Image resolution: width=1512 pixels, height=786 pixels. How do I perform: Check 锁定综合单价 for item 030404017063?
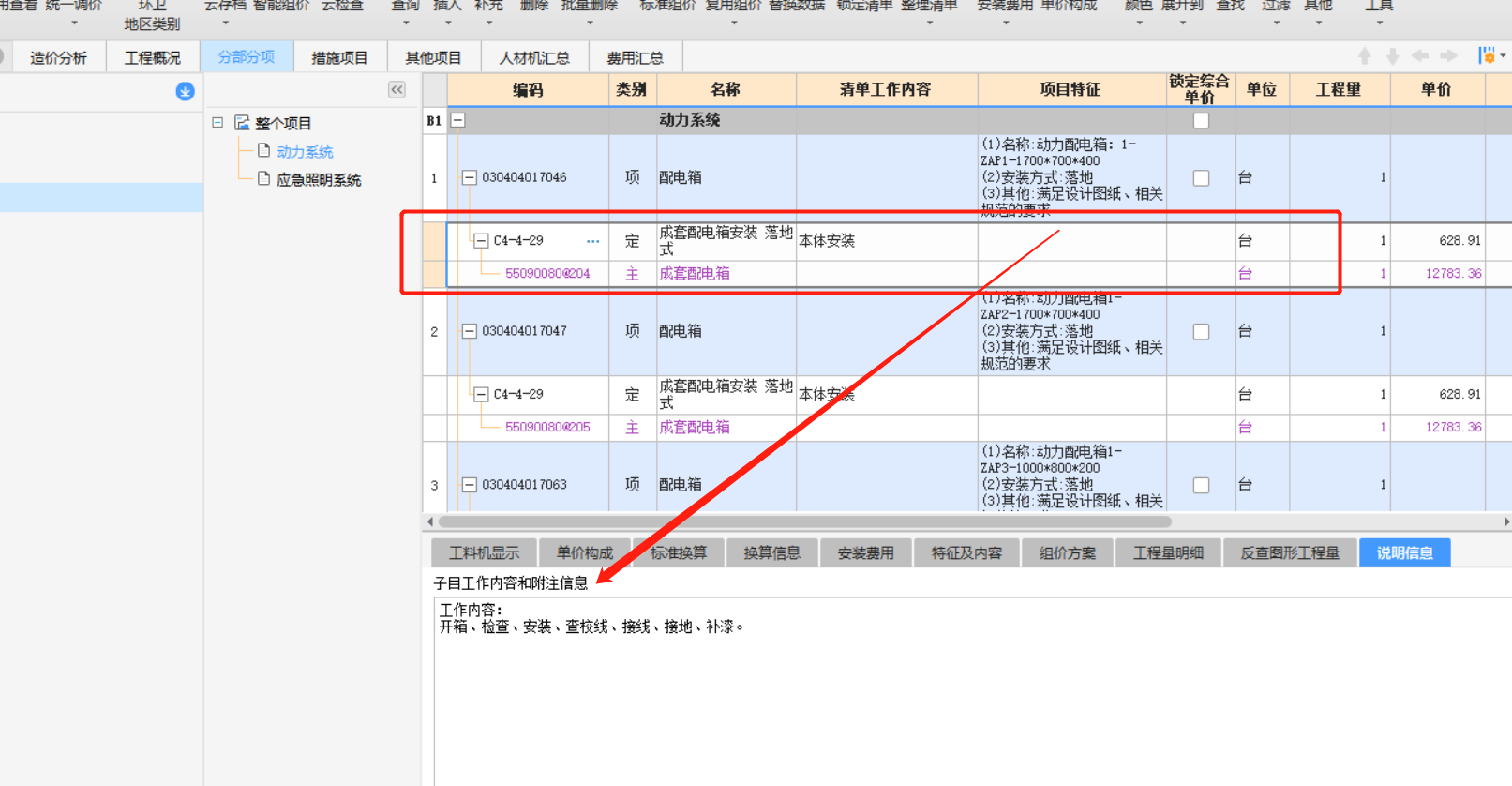1201,486
